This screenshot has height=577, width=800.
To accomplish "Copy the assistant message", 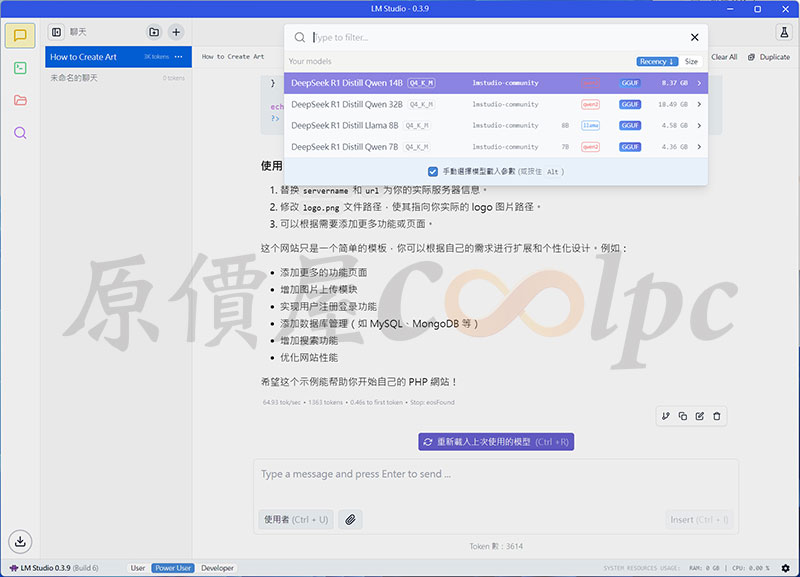I will click(683, 416).
